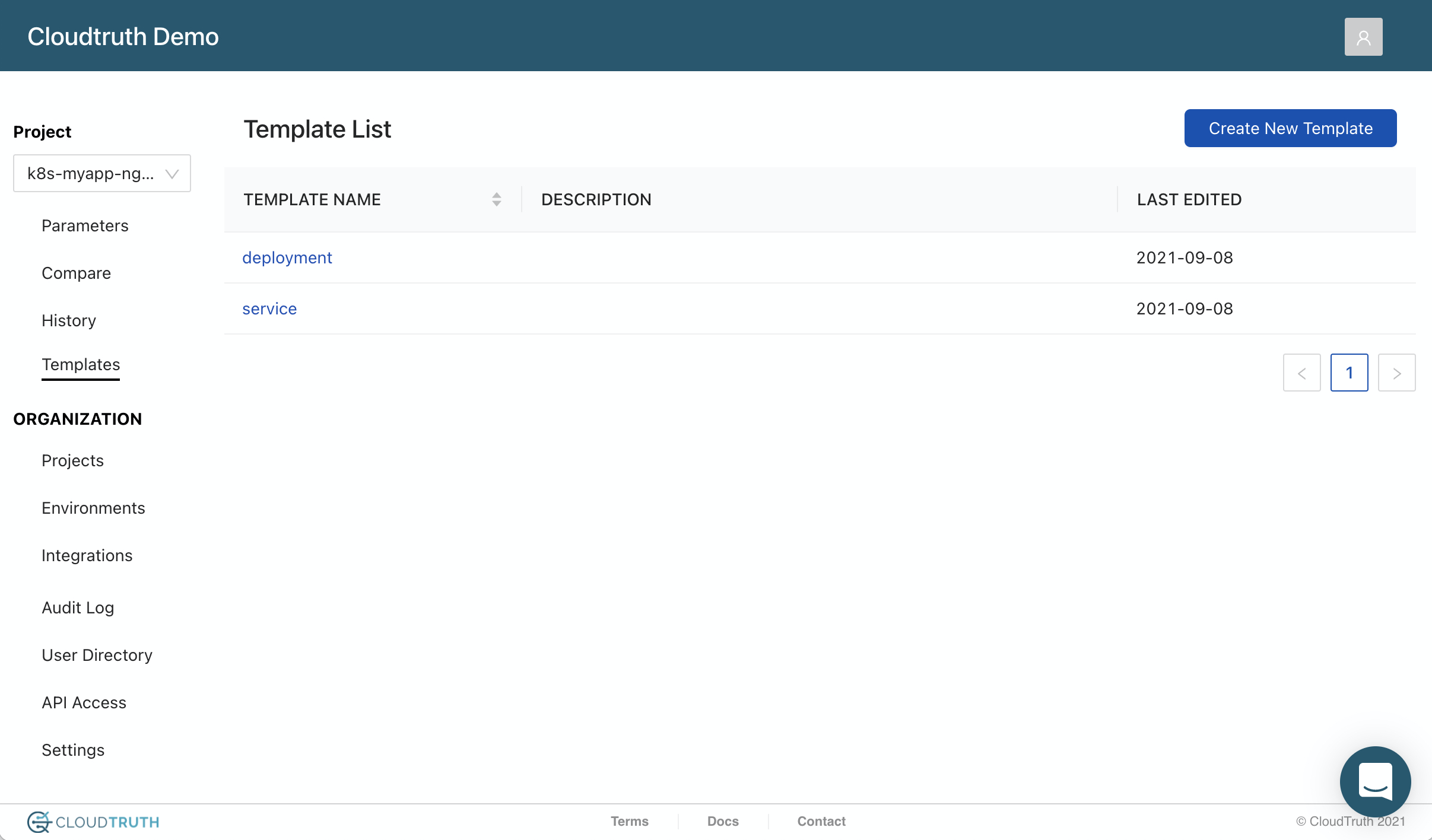1432x840 pixels.
Task: Go to next page arrow
Action: 1397,373
